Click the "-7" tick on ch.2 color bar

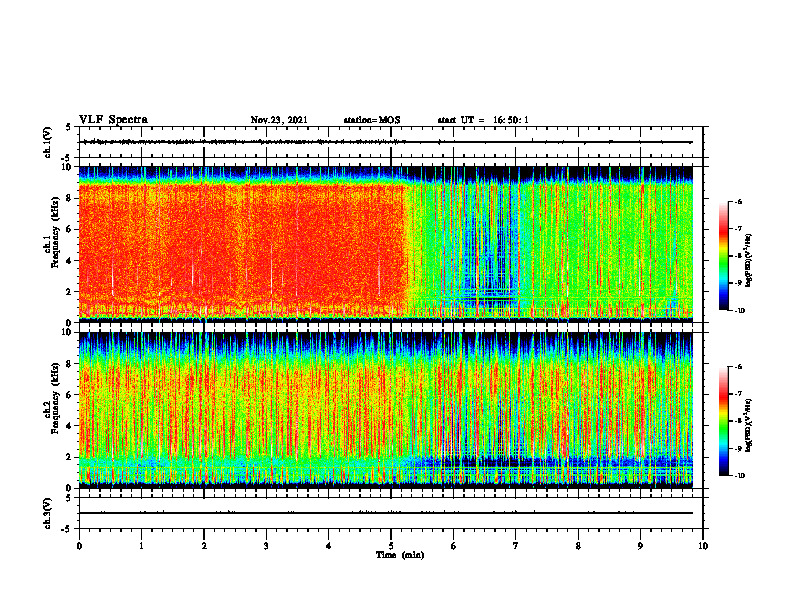pos(739,394)
